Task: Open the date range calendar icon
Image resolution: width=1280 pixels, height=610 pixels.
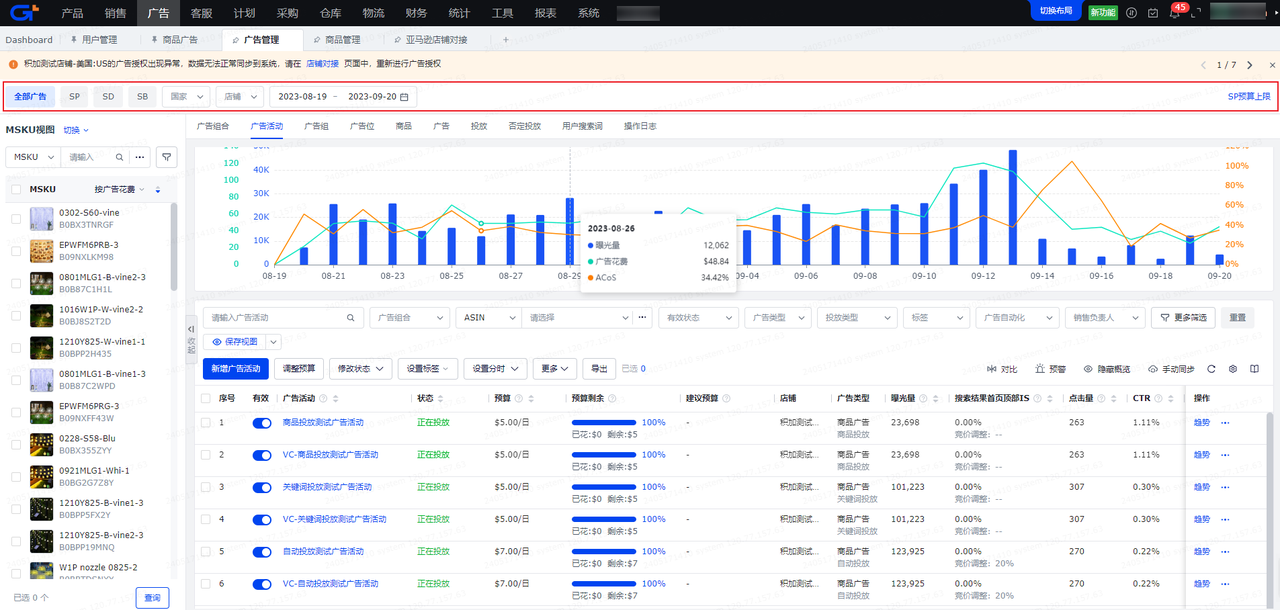Action: 404,97
